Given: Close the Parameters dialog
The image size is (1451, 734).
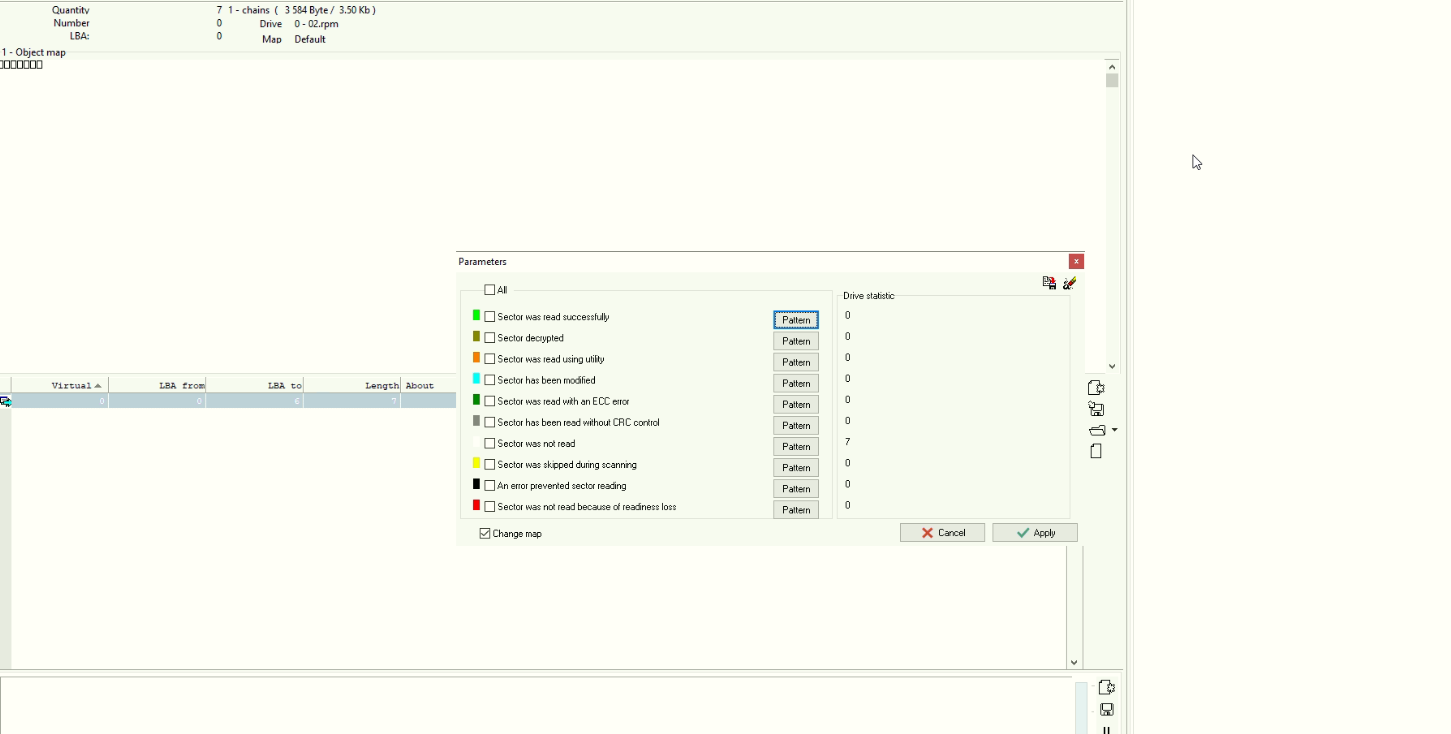Looking at the screenshot, I should point(1076,261).
